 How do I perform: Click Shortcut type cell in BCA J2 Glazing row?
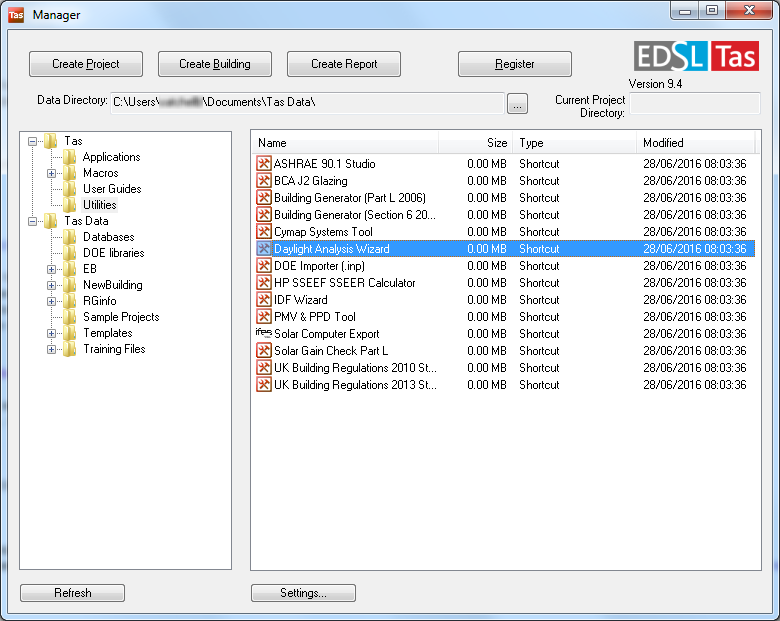(539, 181)
